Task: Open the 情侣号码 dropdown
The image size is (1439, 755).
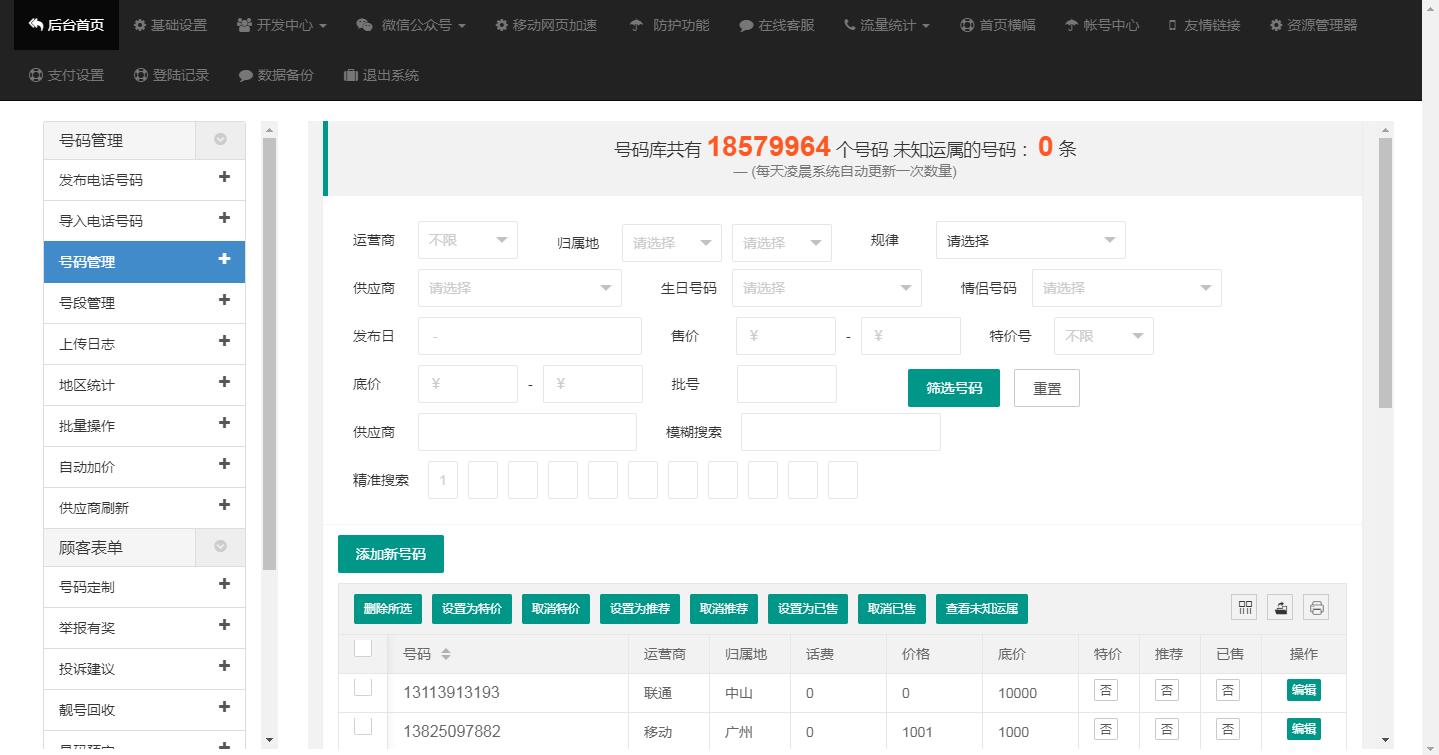Action: 1127,288
